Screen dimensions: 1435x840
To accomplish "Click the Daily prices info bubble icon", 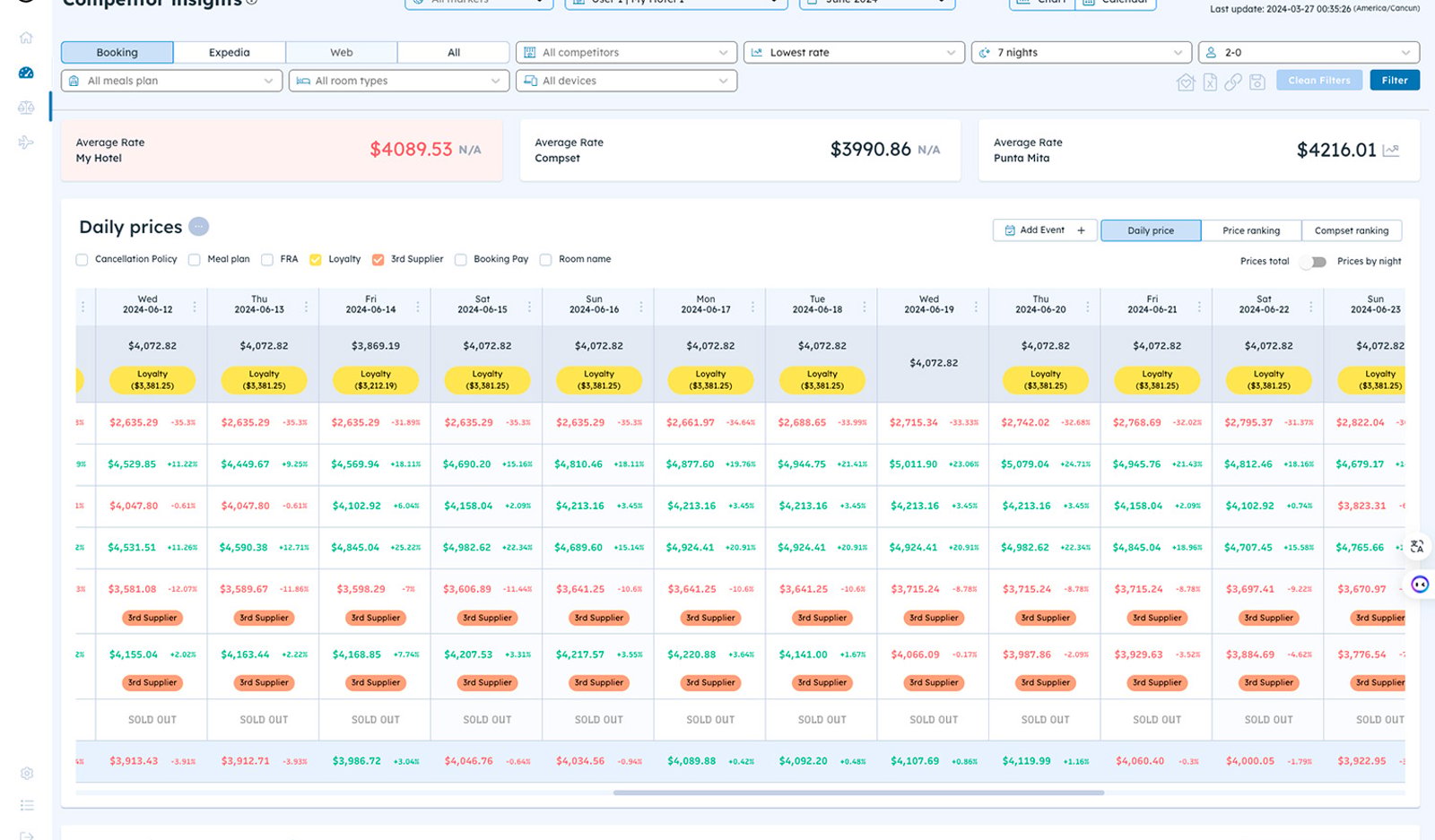I will click(199, 227).
